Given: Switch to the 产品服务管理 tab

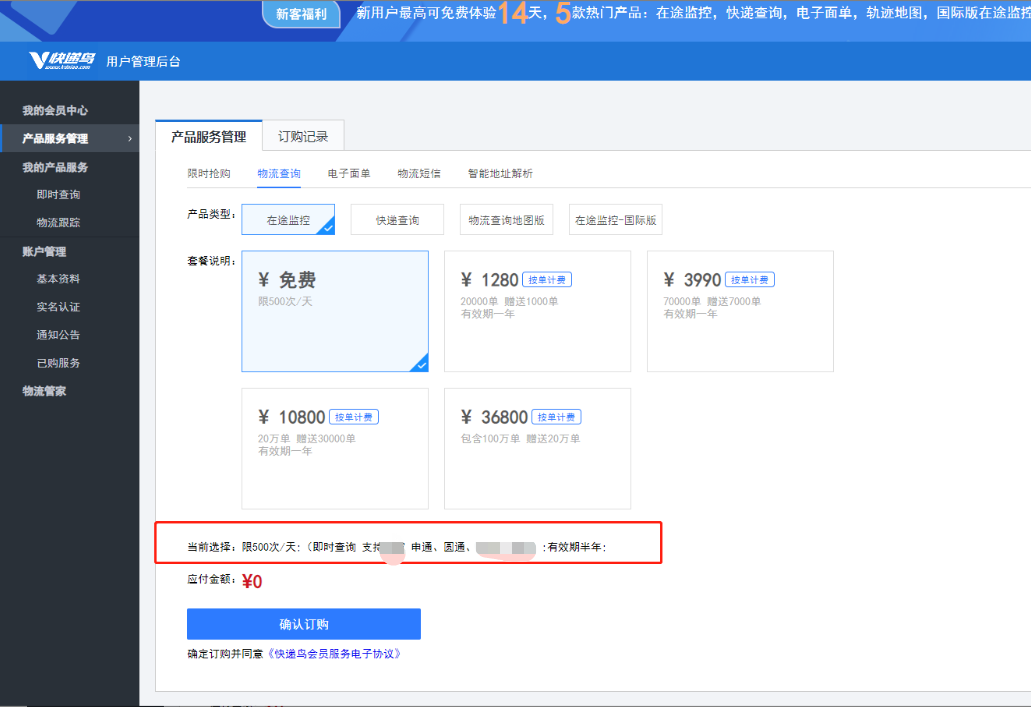Looking at the screenshot, I should pyautogui.click(x=208, y=136).
